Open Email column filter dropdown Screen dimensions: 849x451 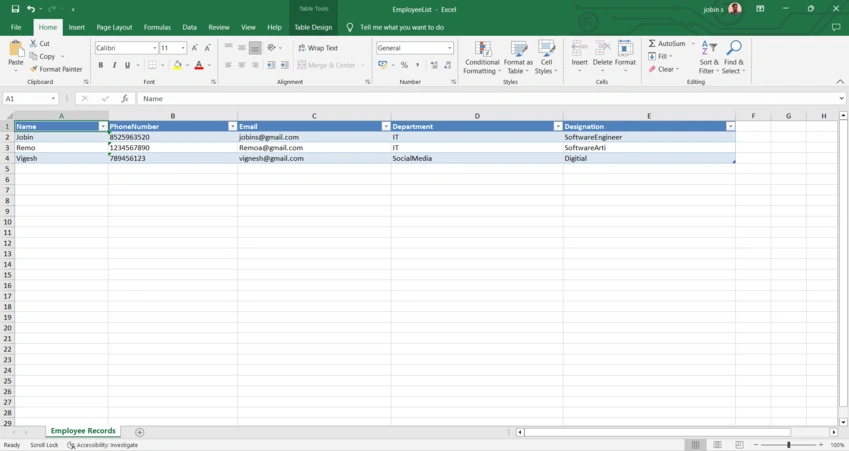point(386,126)
